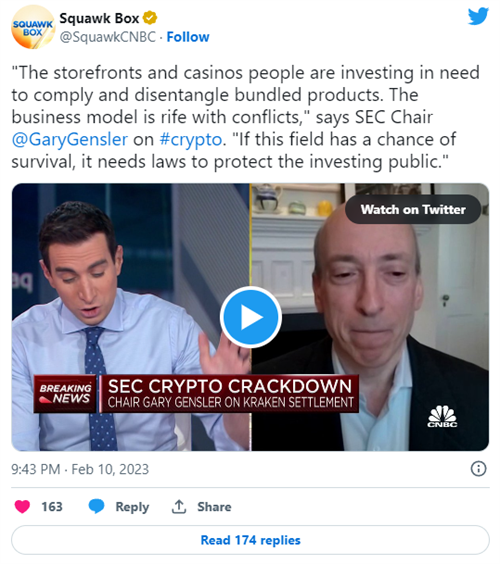Click the CNBC peacock logo in video
Image resolution: width=500 pixels, height=564 pixels.
[x=442, y=416]
